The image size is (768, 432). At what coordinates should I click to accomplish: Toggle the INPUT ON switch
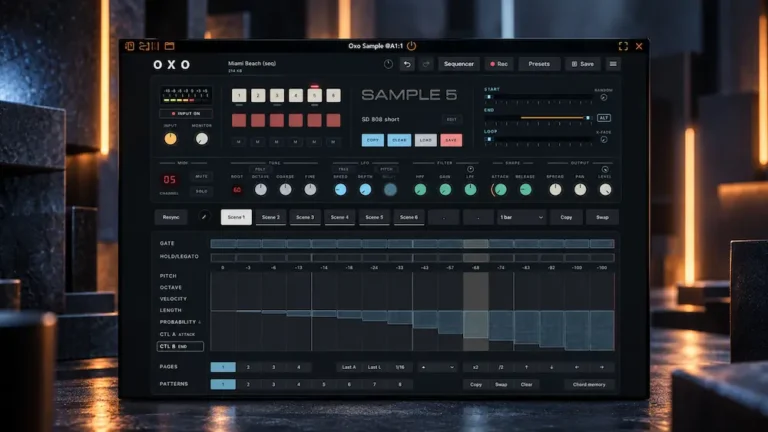click(186, 114)
